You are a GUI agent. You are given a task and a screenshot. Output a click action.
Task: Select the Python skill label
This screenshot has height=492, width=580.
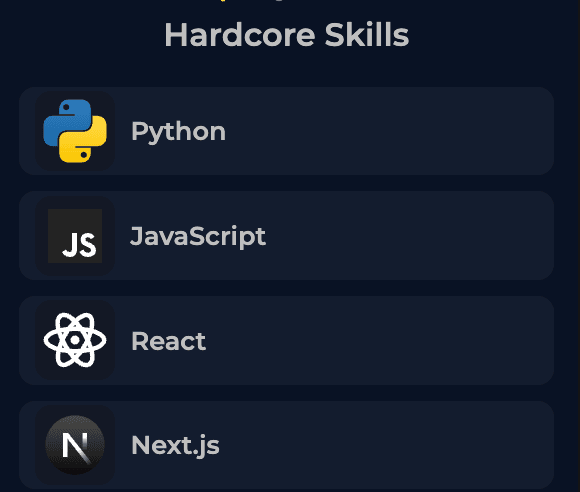178,132
